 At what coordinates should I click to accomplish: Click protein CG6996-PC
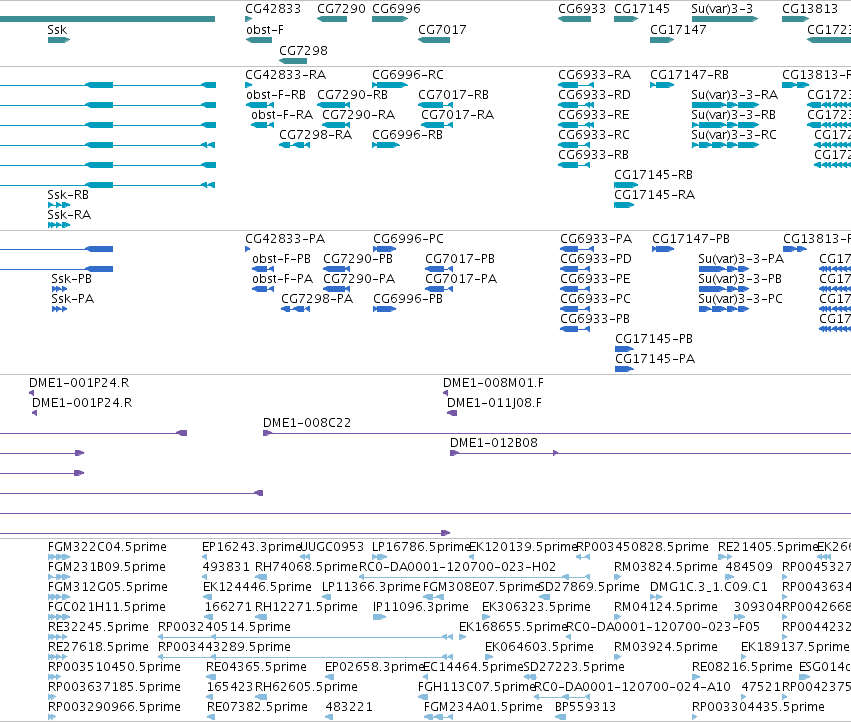pos(408,238)
